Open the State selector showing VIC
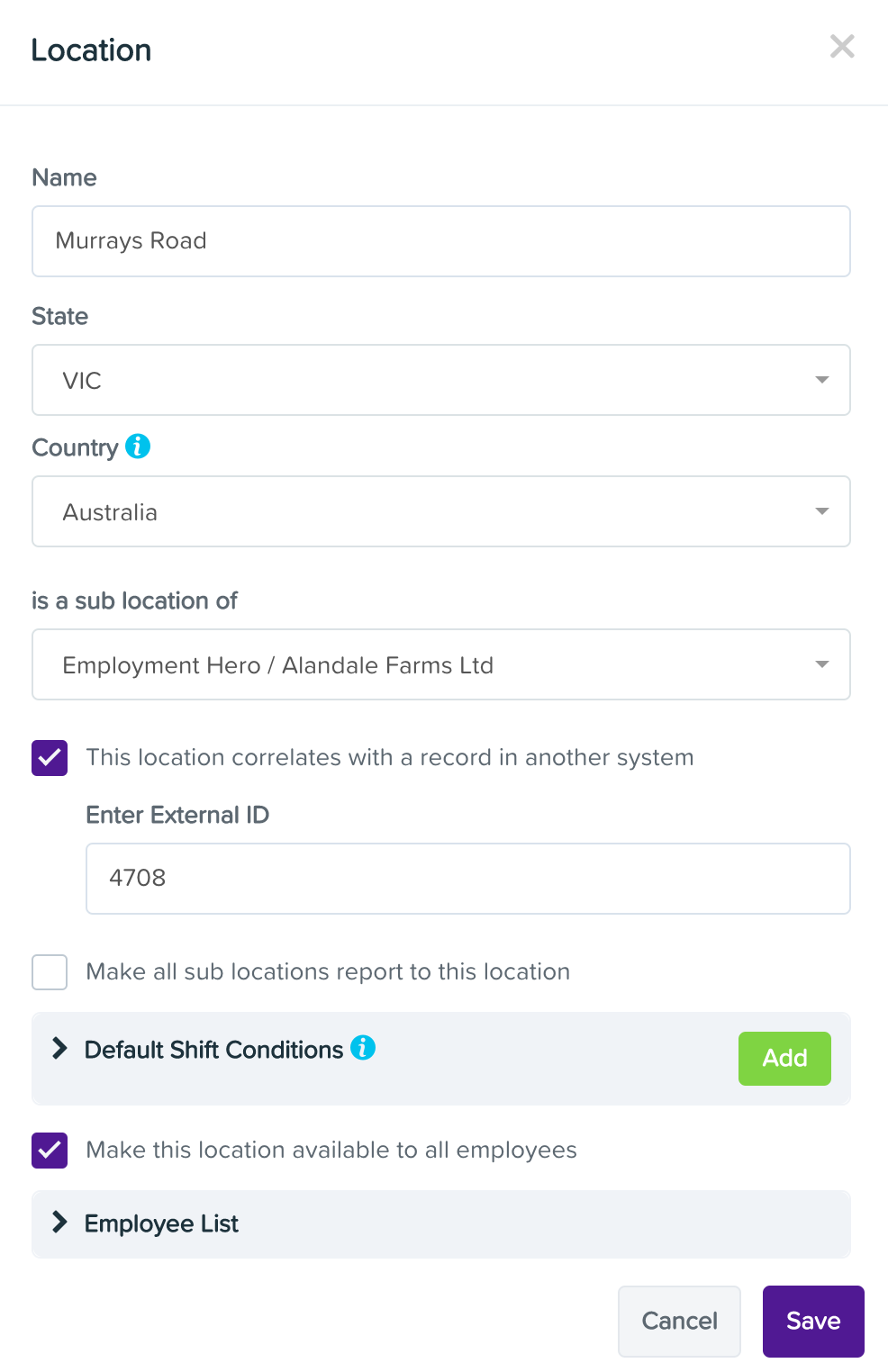This screenshot has width=888, height=1372. coord(441,380)
